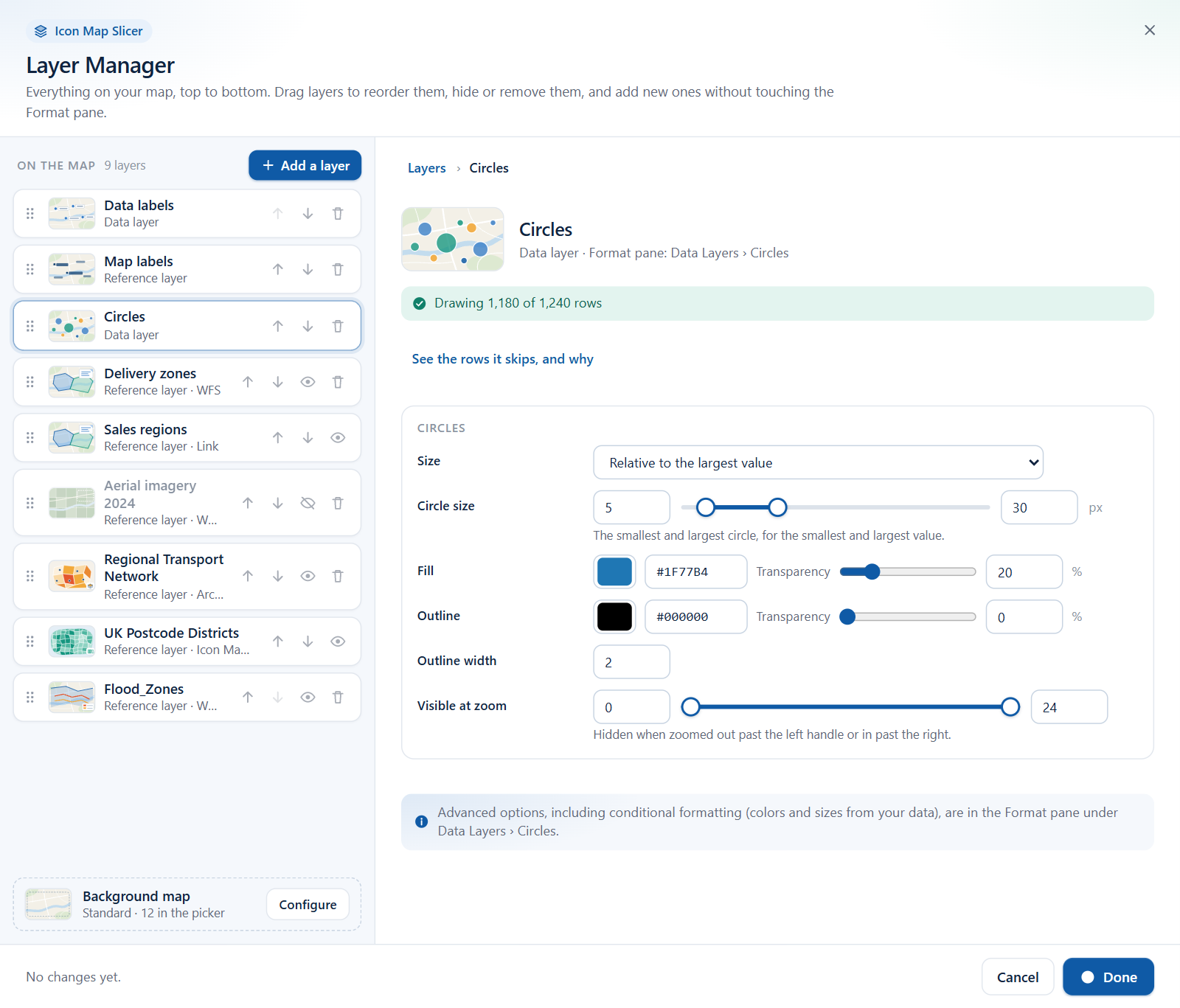Configure the Background map

[x=308, y=905]
